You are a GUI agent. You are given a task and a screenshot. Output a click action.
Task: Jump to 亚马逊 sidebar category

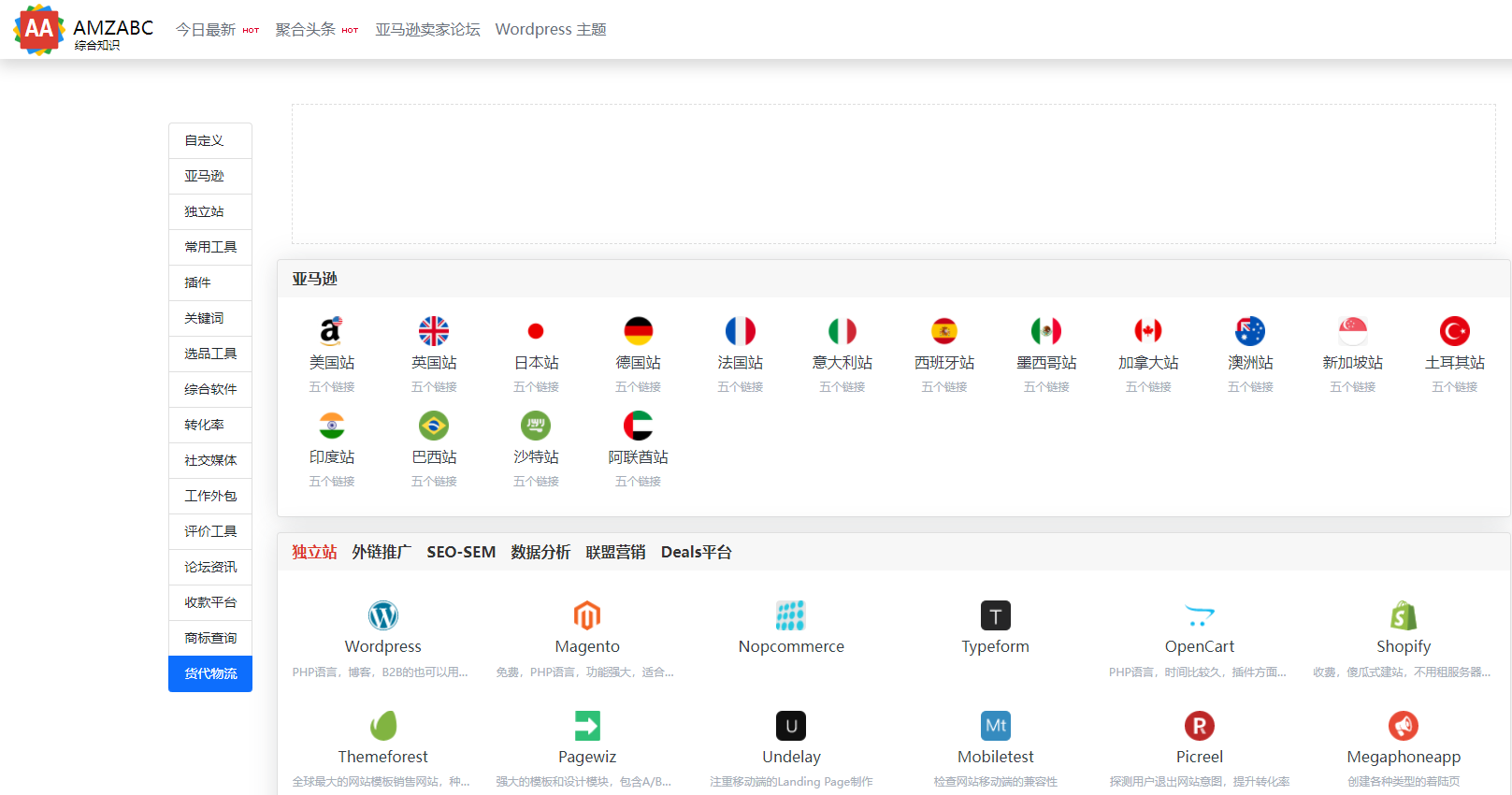pyautogui.click(x=210, y=177)
